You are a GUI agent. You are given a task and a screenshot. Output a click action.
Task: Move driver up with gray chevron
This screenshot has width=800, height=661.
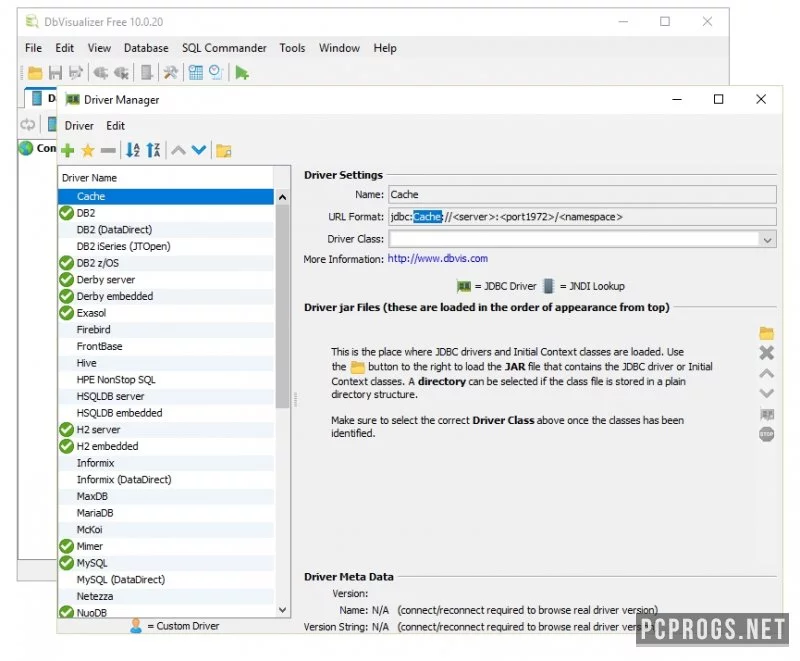tap(178, 150)
